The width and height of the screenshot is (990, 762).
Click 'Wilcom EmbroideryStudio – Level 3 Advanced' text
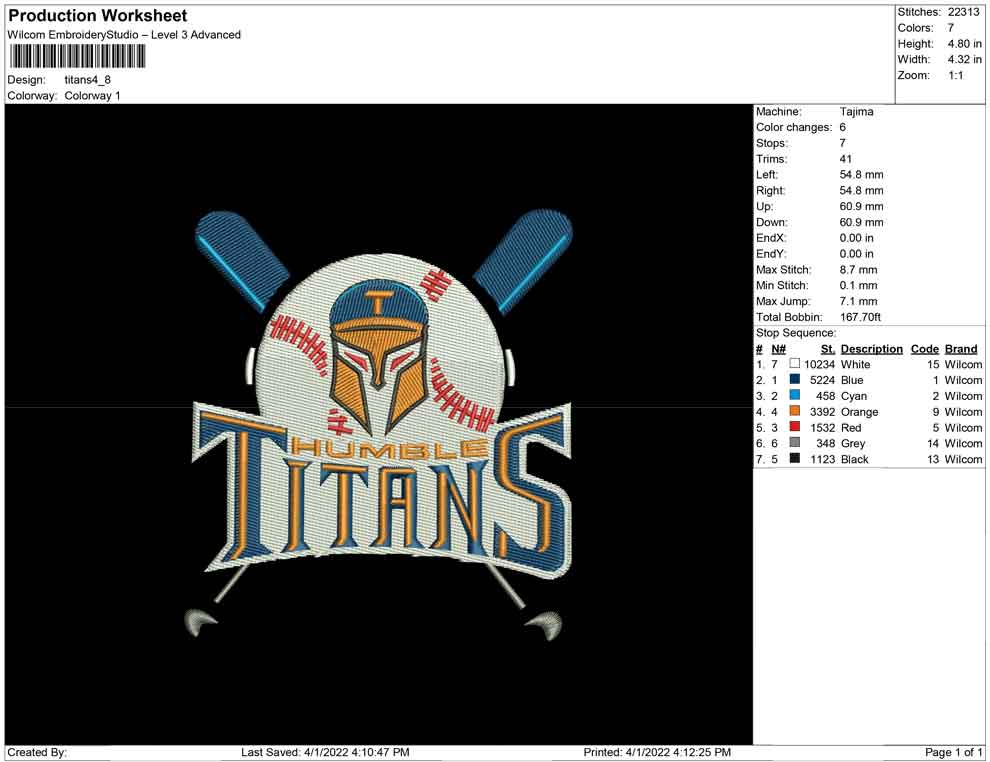tap(124, 35)
